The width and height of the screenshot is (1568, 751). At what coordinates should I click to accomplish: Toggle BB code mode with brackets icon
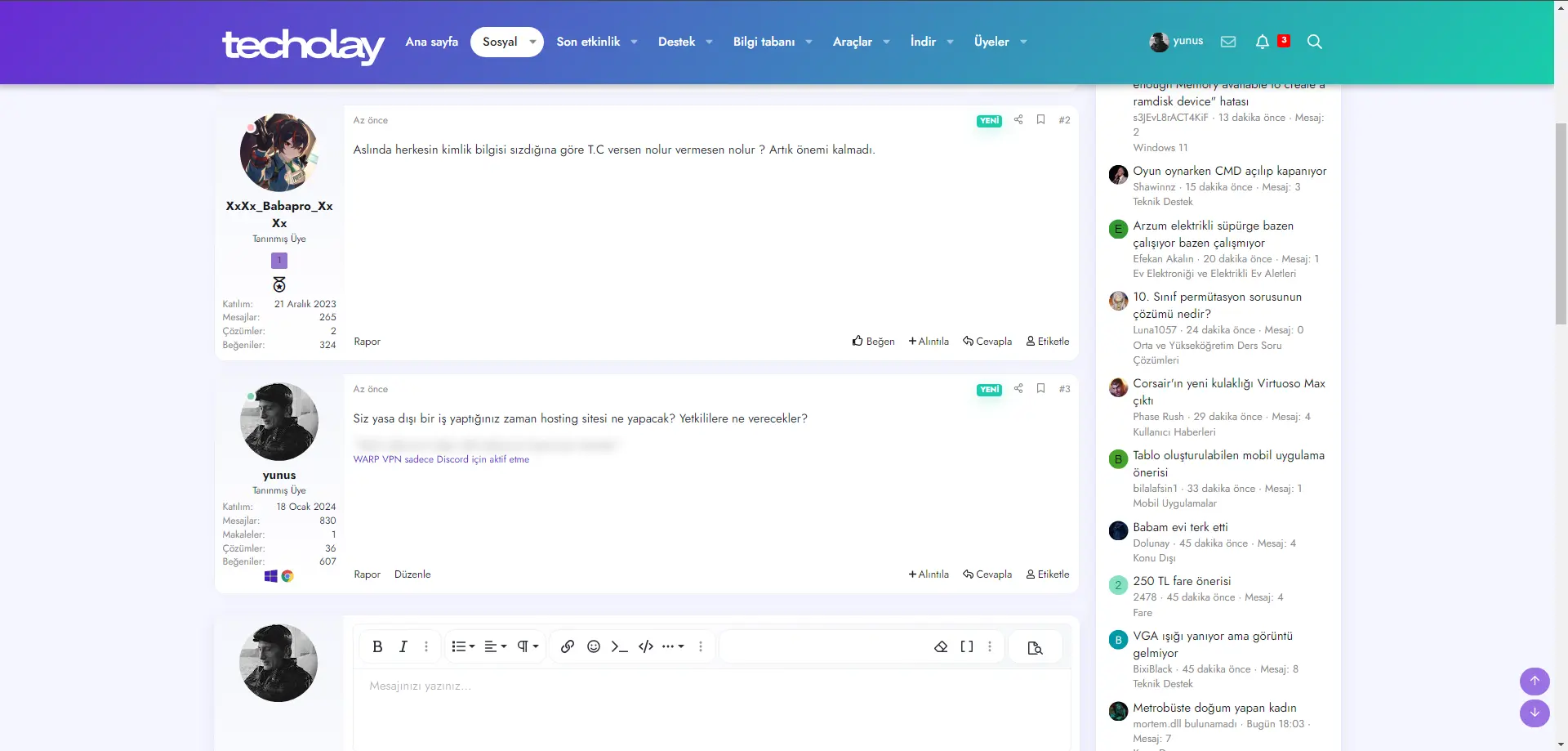(967, 646)
